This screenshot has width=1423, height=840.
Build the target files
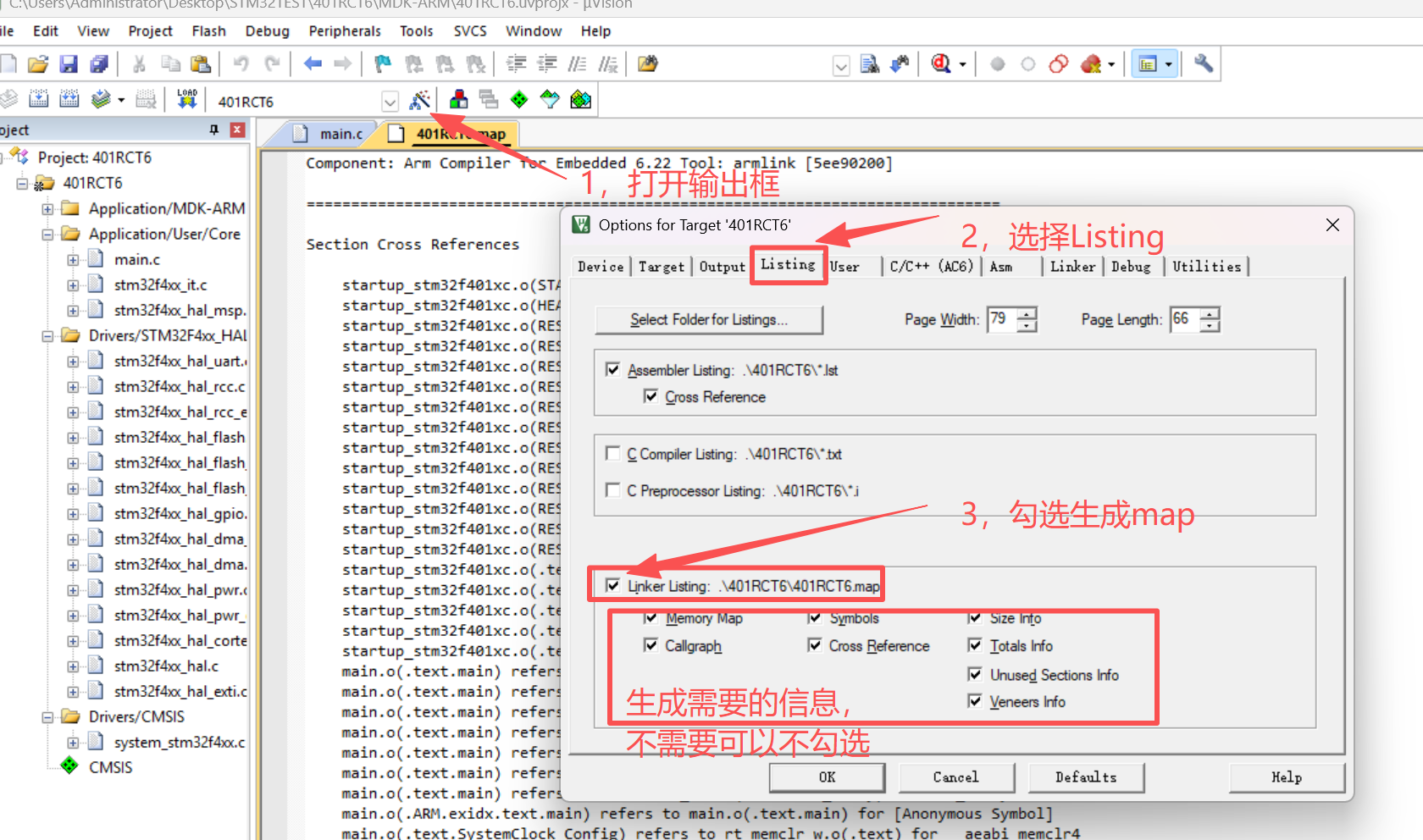pyautogui.click(x=39, y=100)
